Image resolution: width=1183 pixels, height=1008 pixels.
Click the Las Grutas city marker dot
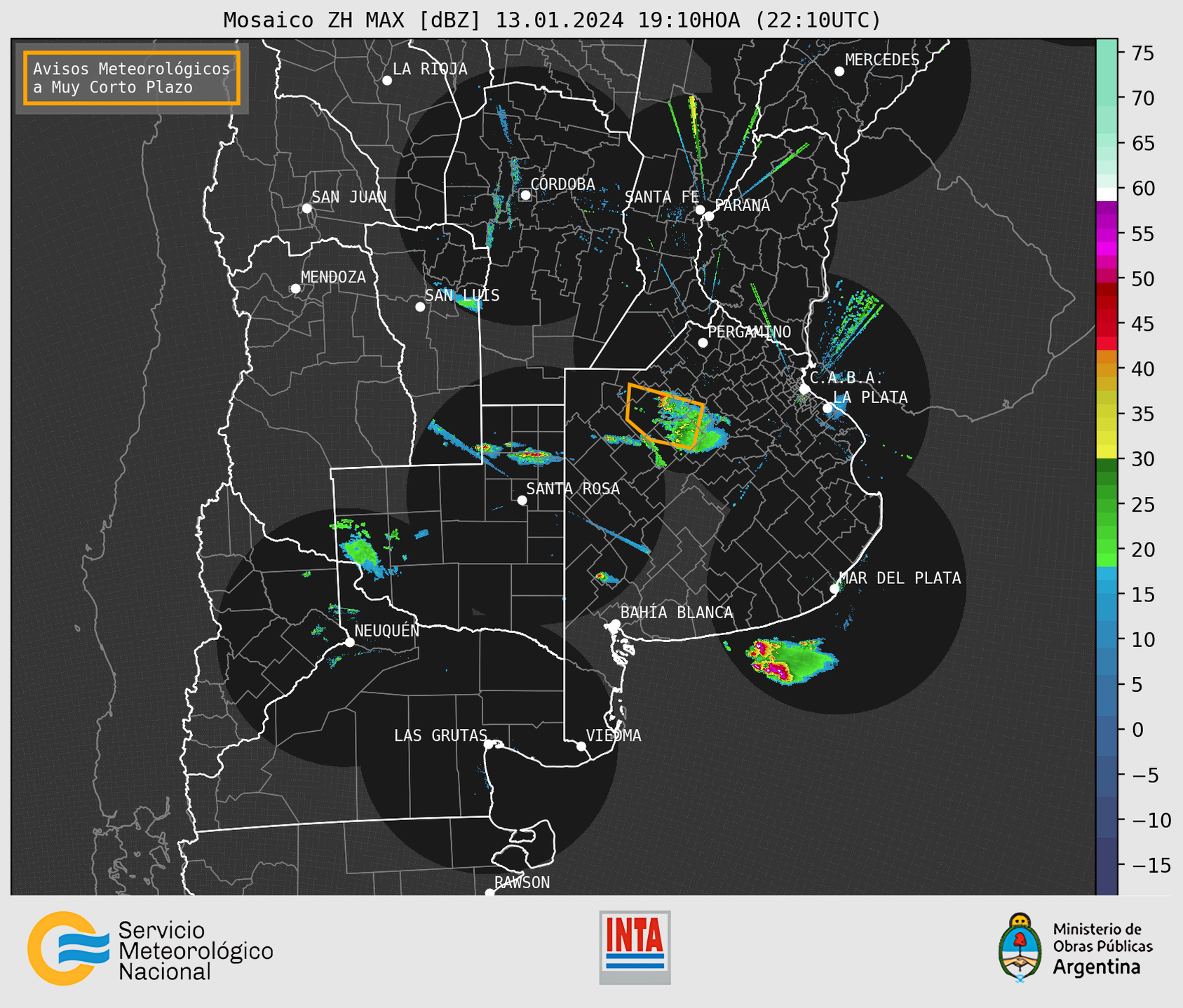click(489, 744)
